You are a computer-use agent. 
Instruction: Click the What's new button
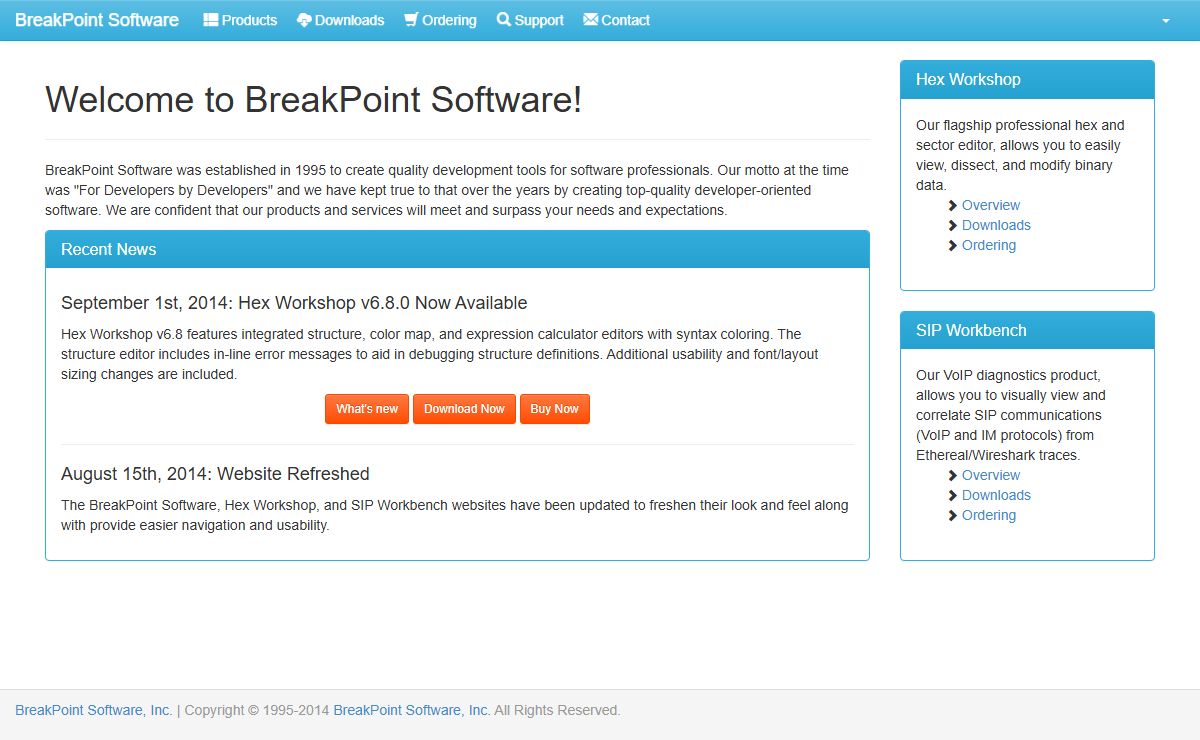click(x=367, y=409)
